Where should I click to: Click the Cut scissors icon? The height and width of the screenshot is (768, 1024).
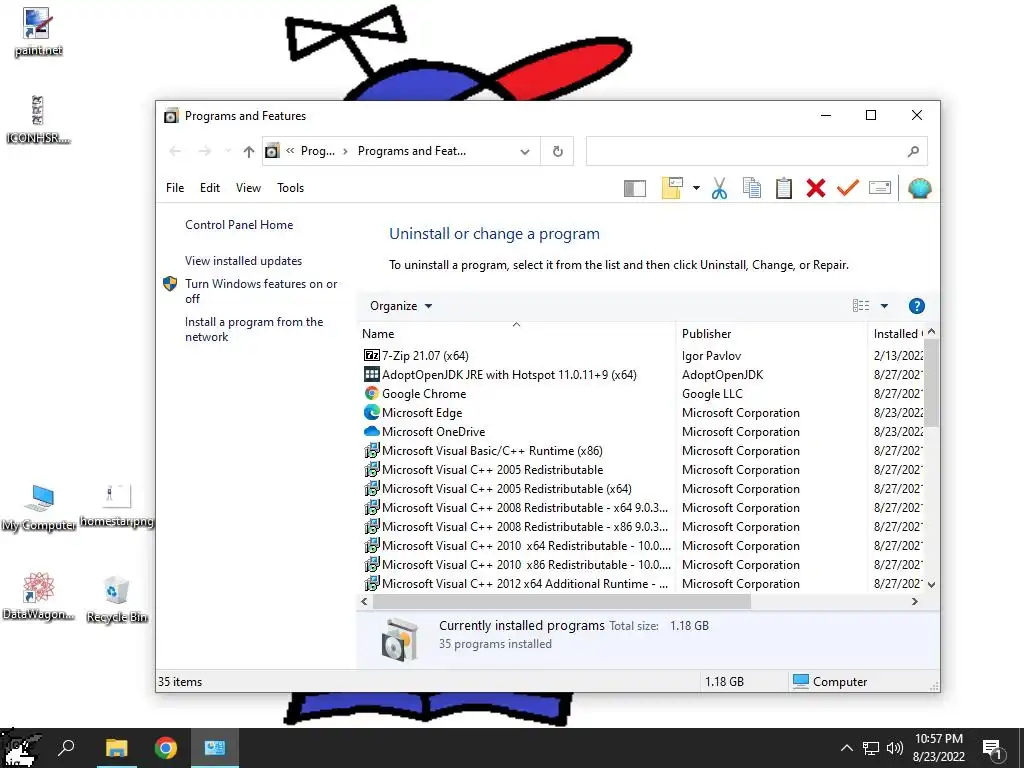point(719,188)
